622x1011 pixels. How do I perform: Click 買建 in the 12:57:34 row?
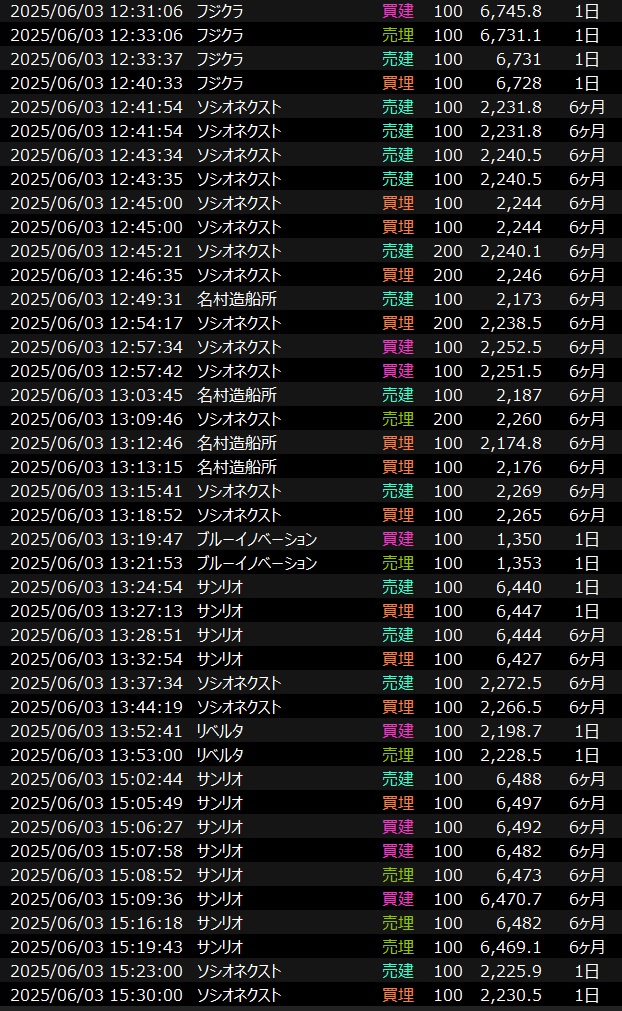tap(398, 348)
